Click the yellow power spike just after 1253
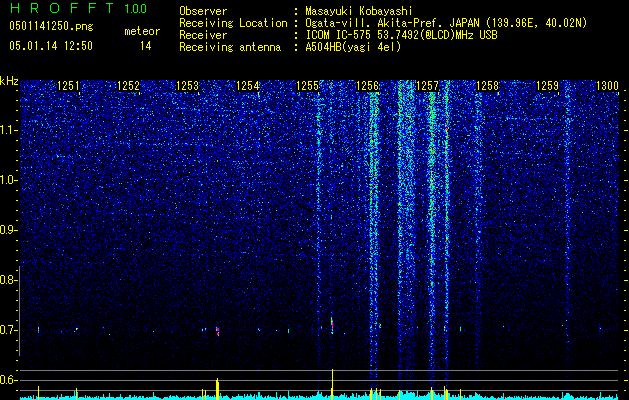Screen dimensions: 629x400 point(217,388)
